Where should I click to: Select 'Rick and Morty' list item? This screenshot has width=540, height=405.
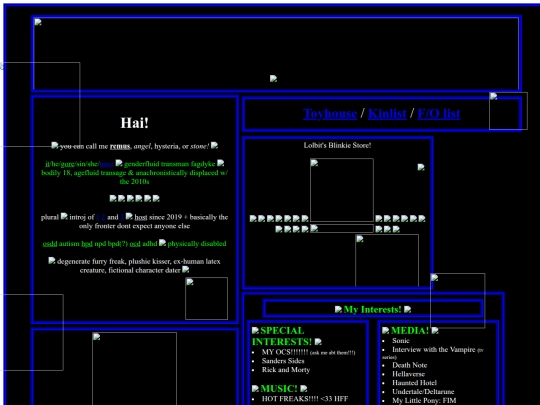(286, 370)
